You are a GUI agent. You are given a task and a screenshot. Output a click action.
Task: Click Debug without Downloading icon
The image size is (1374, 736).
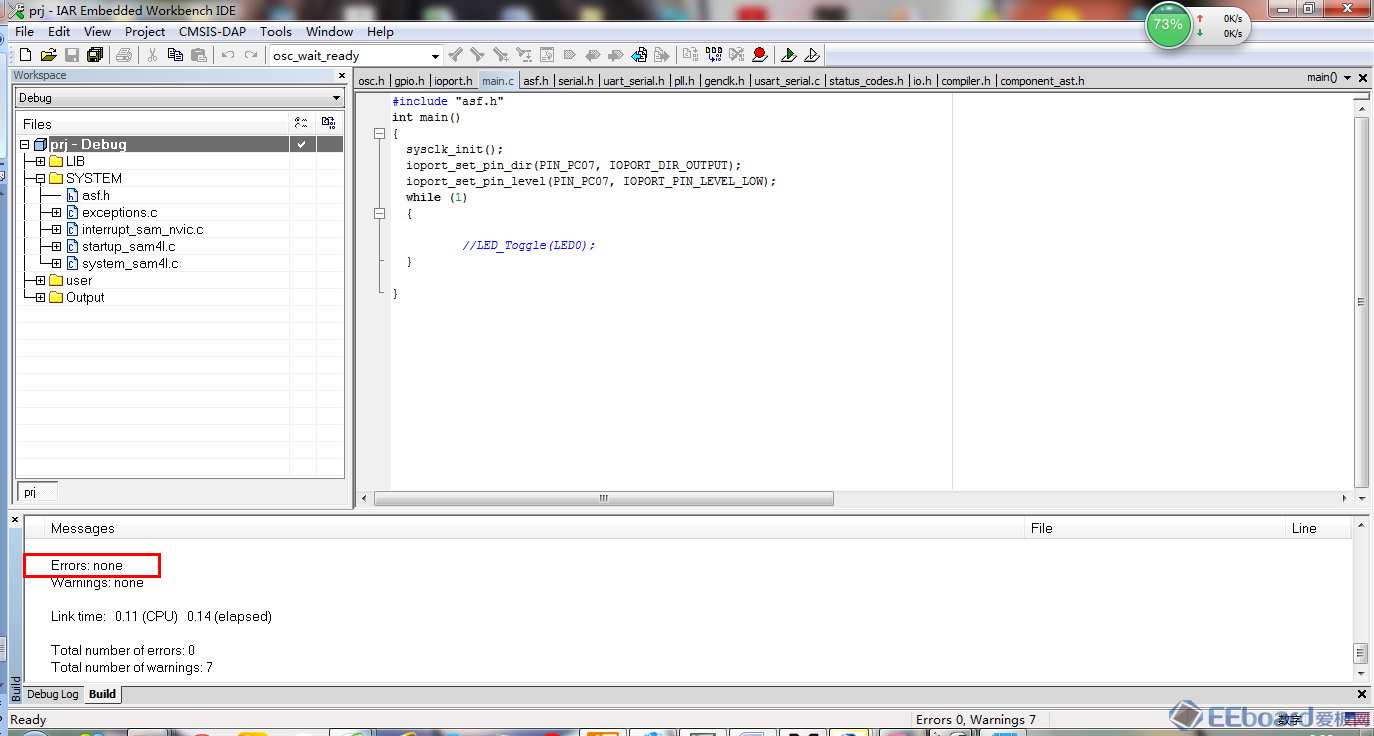coord(812,55)
